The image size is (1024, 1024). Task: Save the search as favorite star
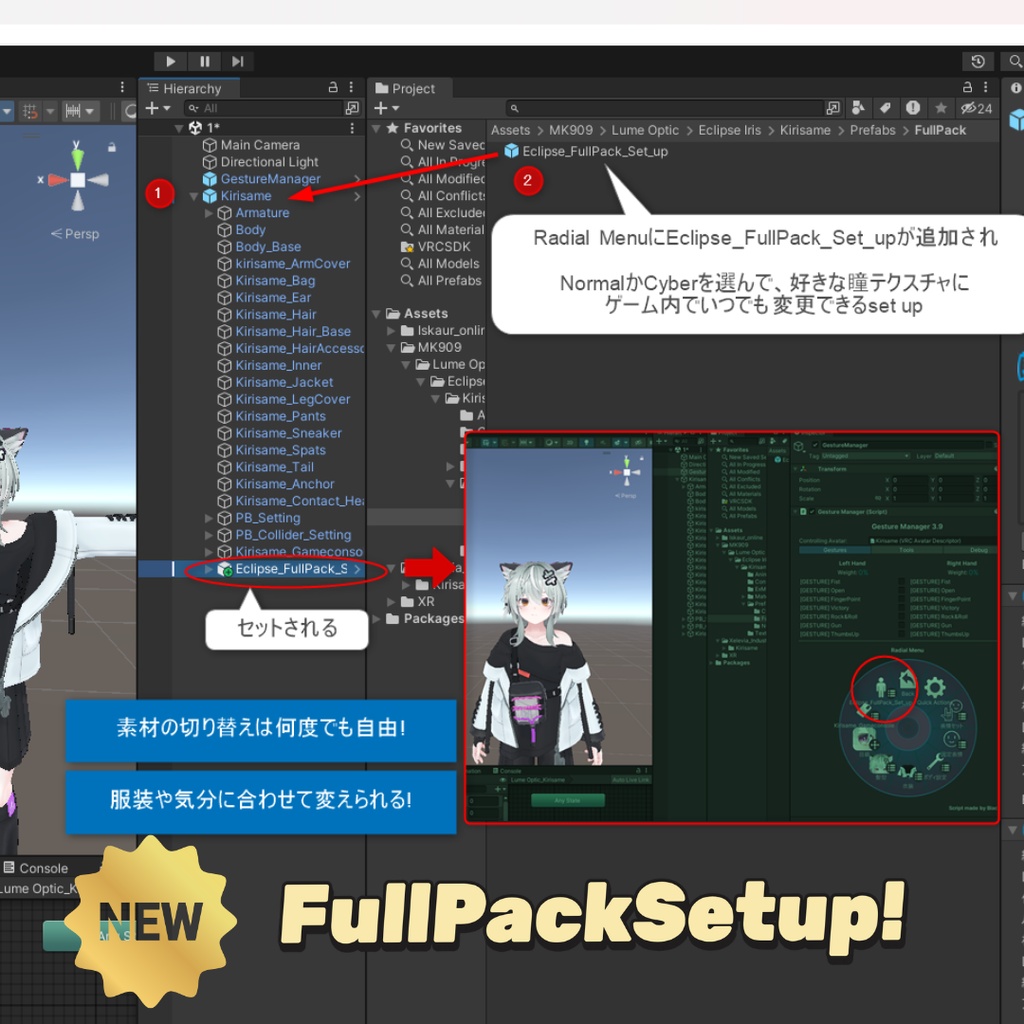[940, 108]
